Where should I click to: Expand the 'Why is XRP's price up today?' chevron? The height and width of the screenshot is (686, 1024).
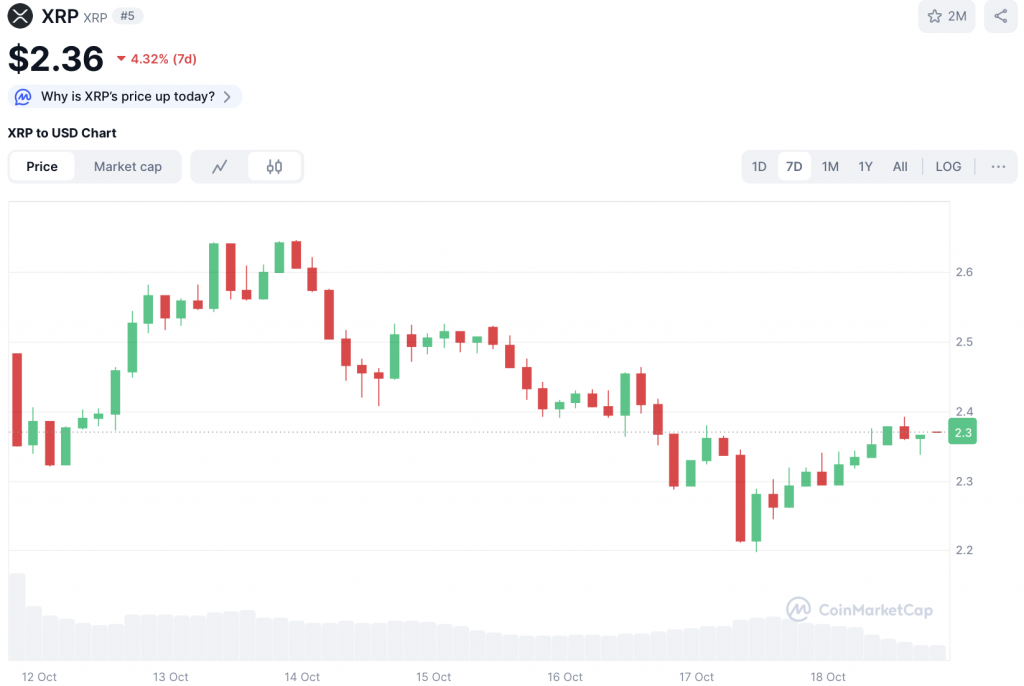pyautogui.click(x=227, y=97)
